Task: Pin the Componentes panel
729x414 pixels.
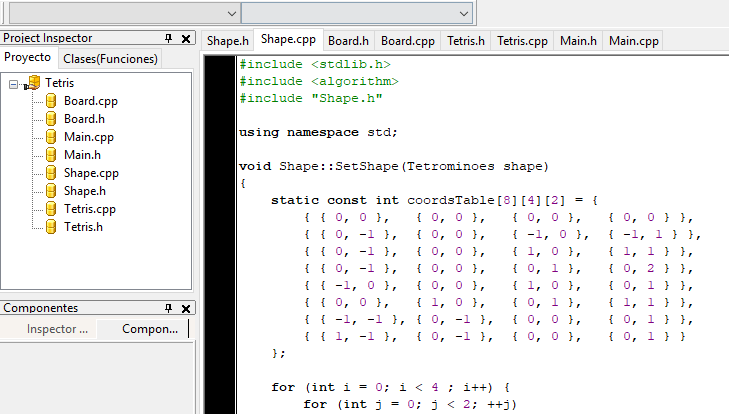Action: tap(168, 308)
